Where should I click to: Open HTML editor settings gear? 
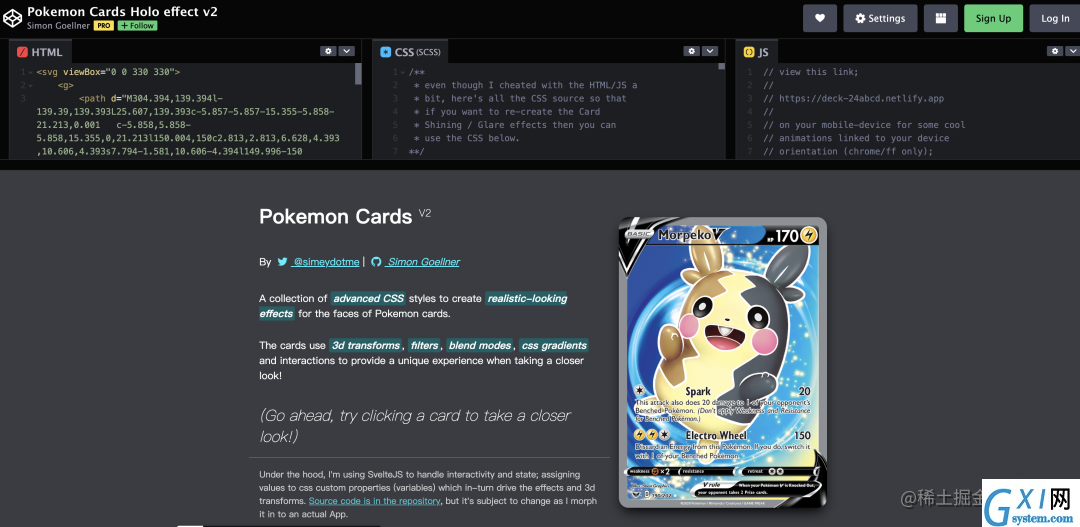(x=328, y=51)
